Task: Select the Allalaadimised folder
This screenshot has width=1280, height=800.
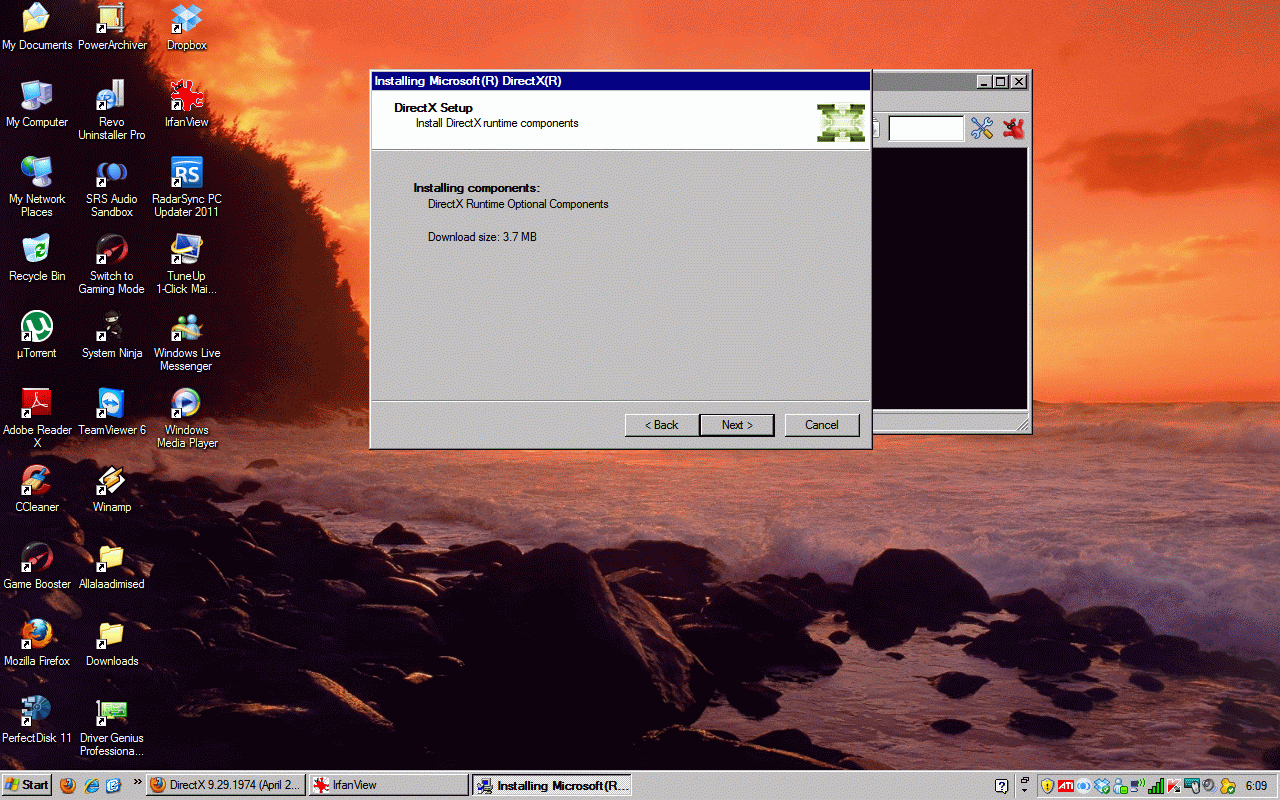Action: (x=112, y=566)
